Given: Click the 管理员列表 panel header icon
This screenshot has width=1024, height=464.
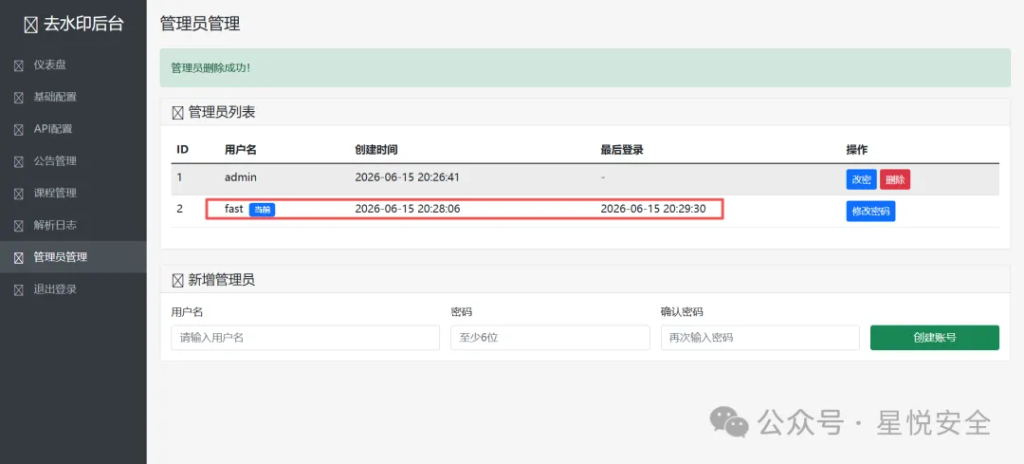Looking at the screenshot, I should coord(177,113).
